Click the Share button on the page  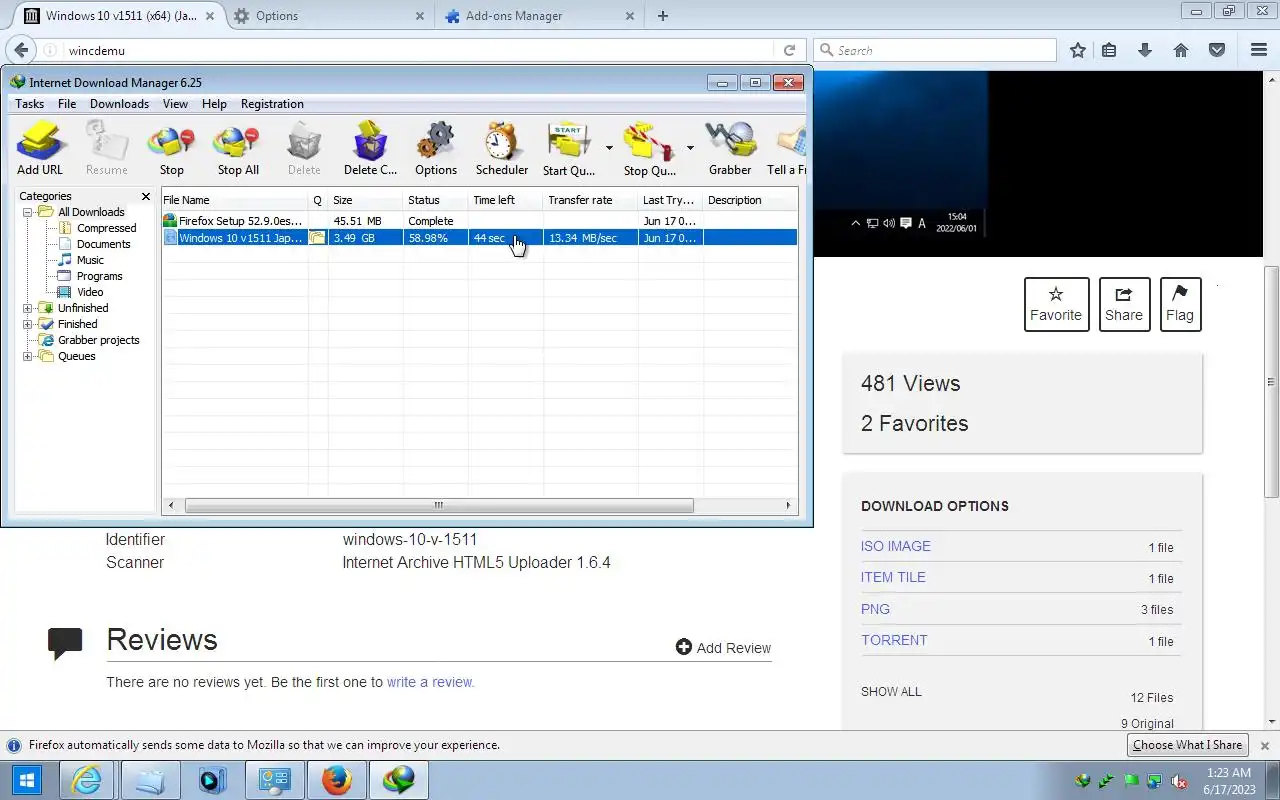pyautogui.click(x=1124, y=304)
